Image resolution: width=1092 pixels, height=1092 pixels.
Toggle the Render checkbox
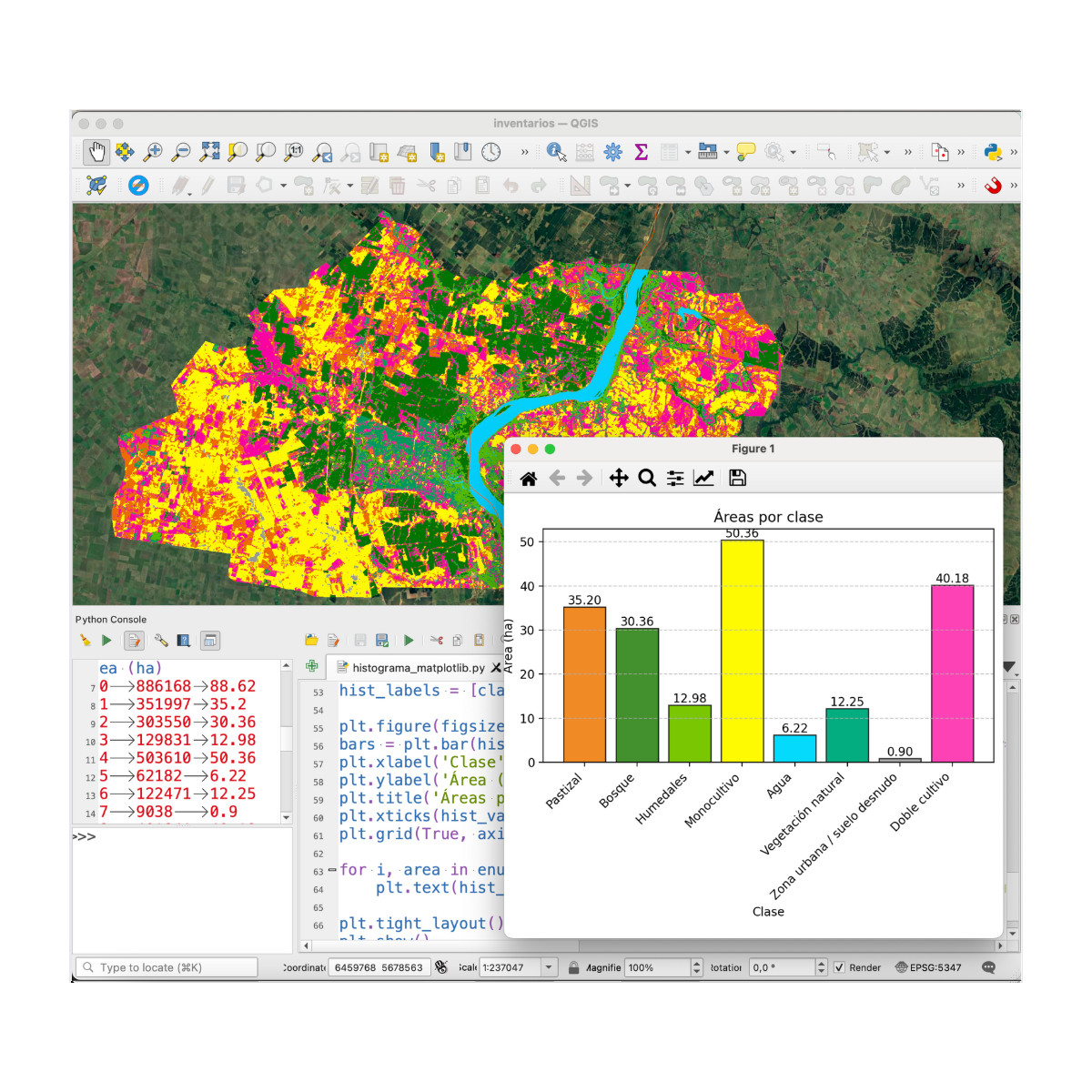[840, 967]
